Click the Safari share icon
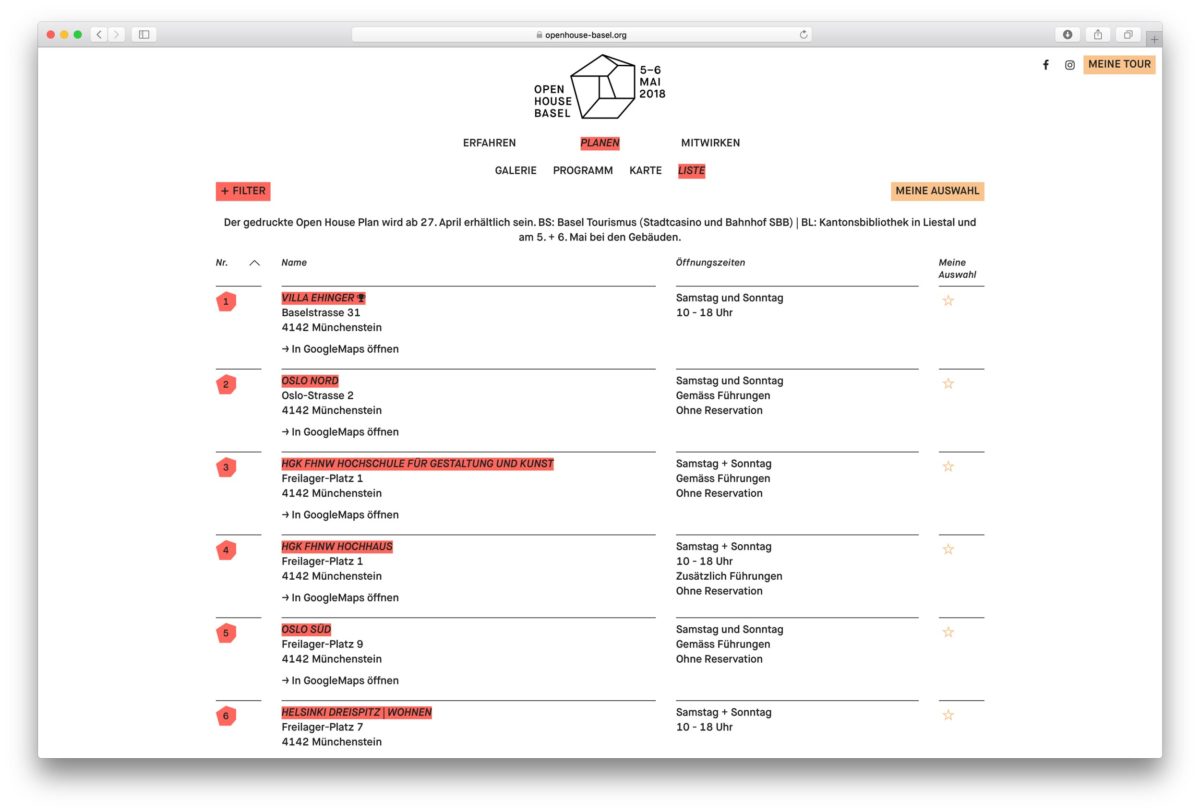This screenshot has height=812, width=1200. 1097,35
